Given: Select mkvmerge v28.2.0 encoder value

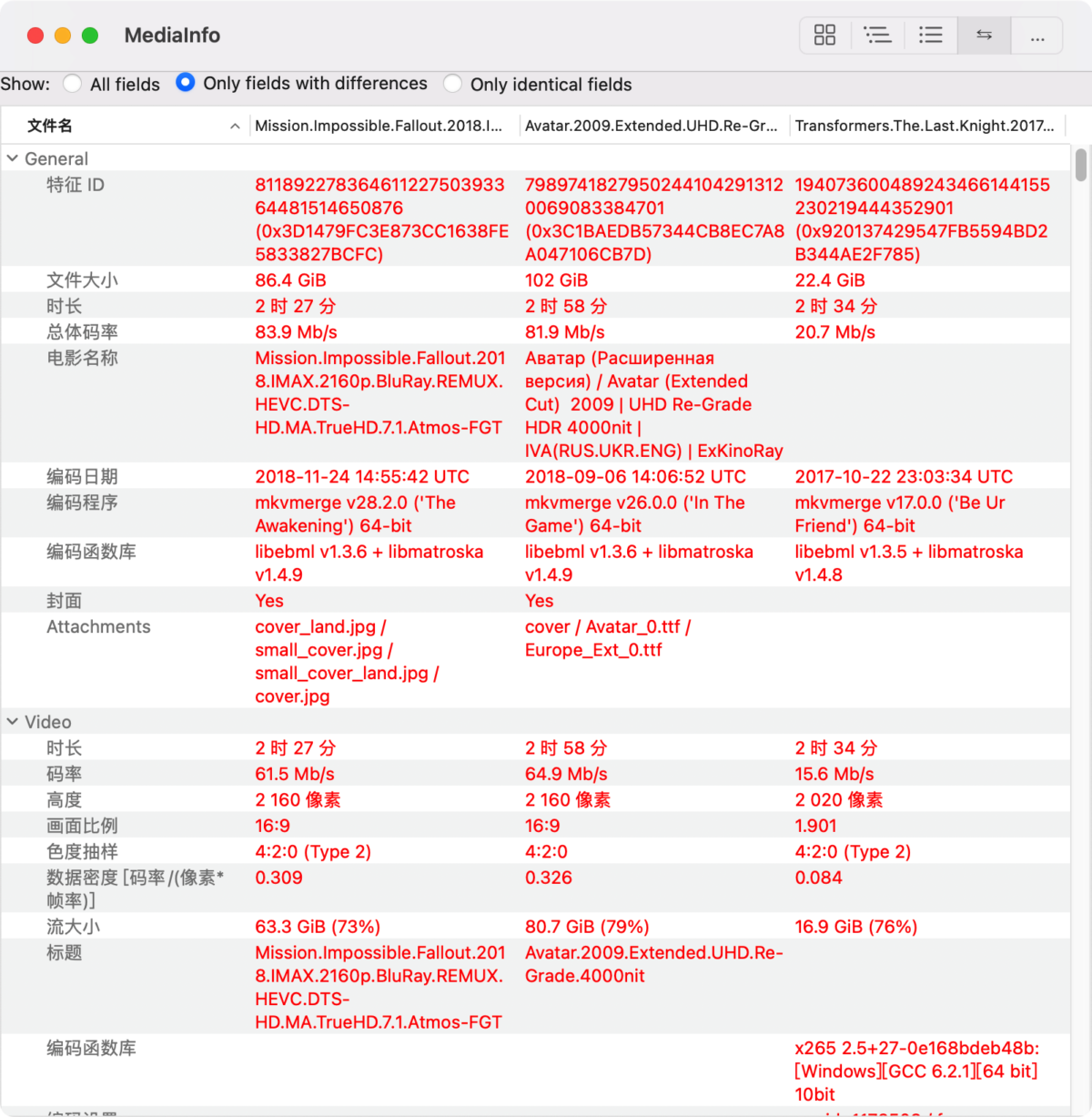Looking at the screenshot, I should (355, 514).
